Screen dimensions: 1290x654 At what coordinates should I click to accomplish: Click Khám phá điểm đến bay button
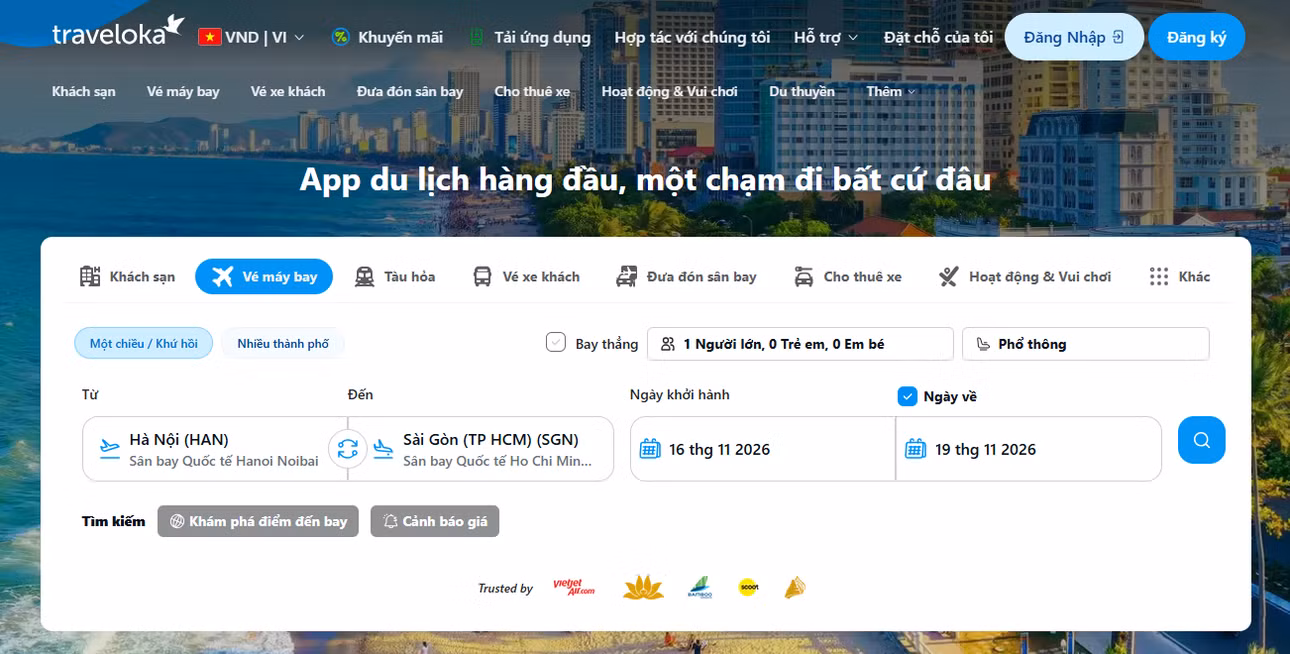coord(258,521)
